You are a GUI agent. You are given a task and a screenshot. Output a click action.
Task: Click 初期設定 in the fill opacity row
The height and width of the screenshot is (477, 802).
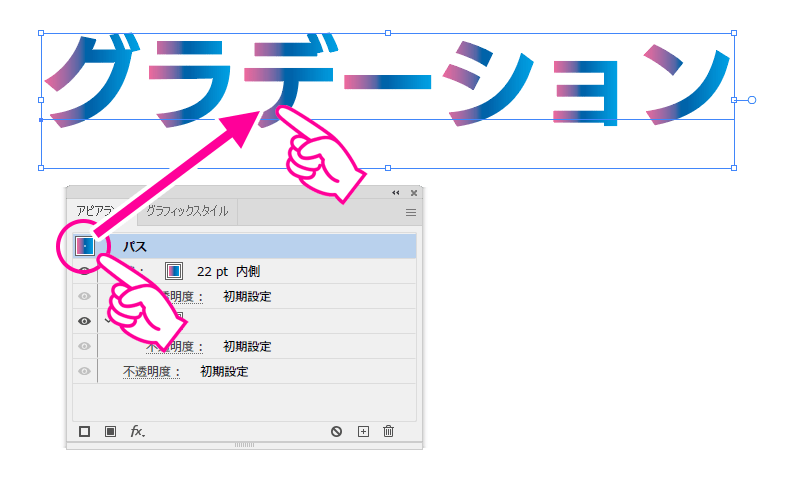247,347
